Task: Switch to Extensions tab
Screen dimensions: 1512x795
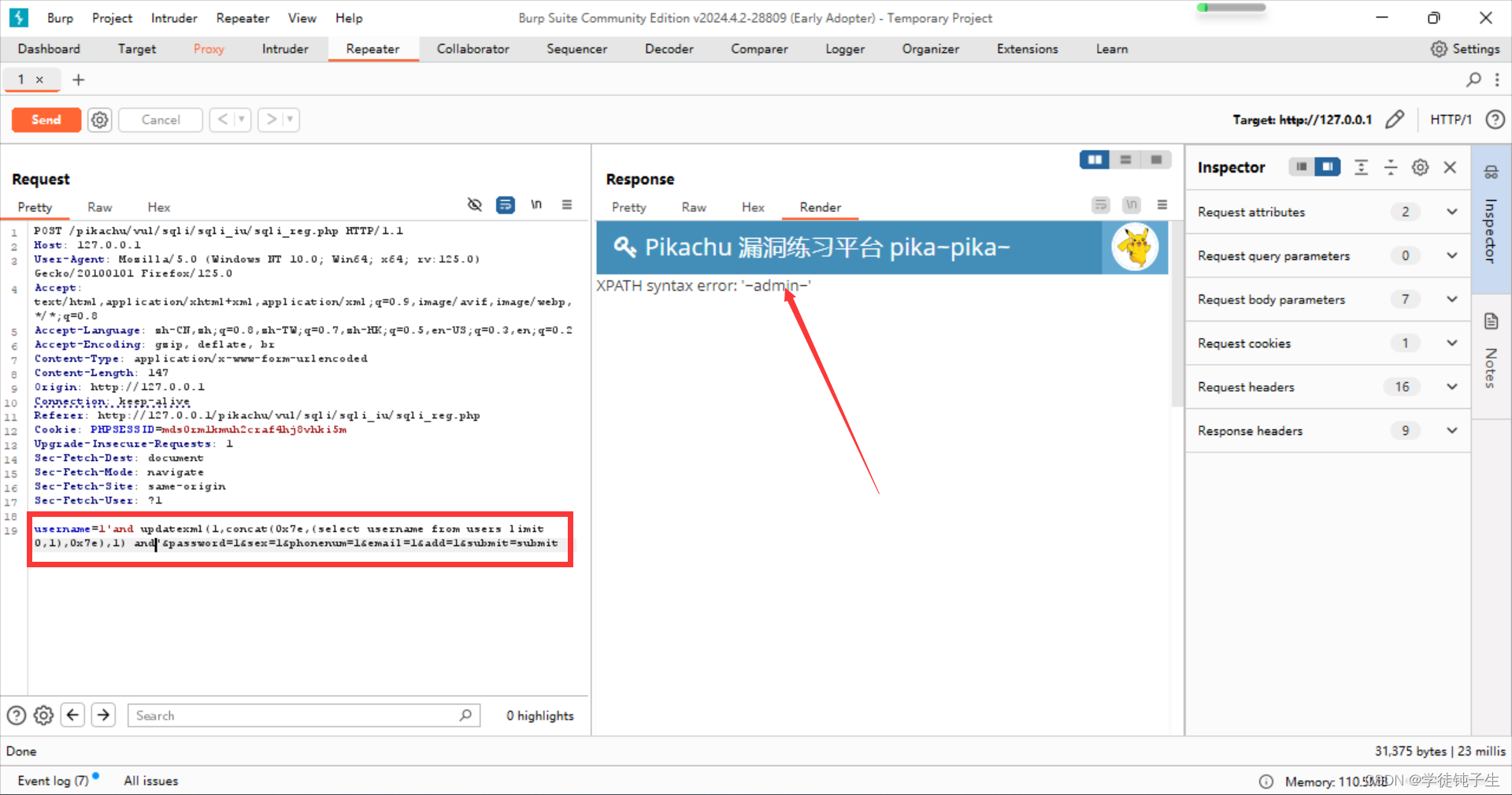Action: pos(1027,49)
